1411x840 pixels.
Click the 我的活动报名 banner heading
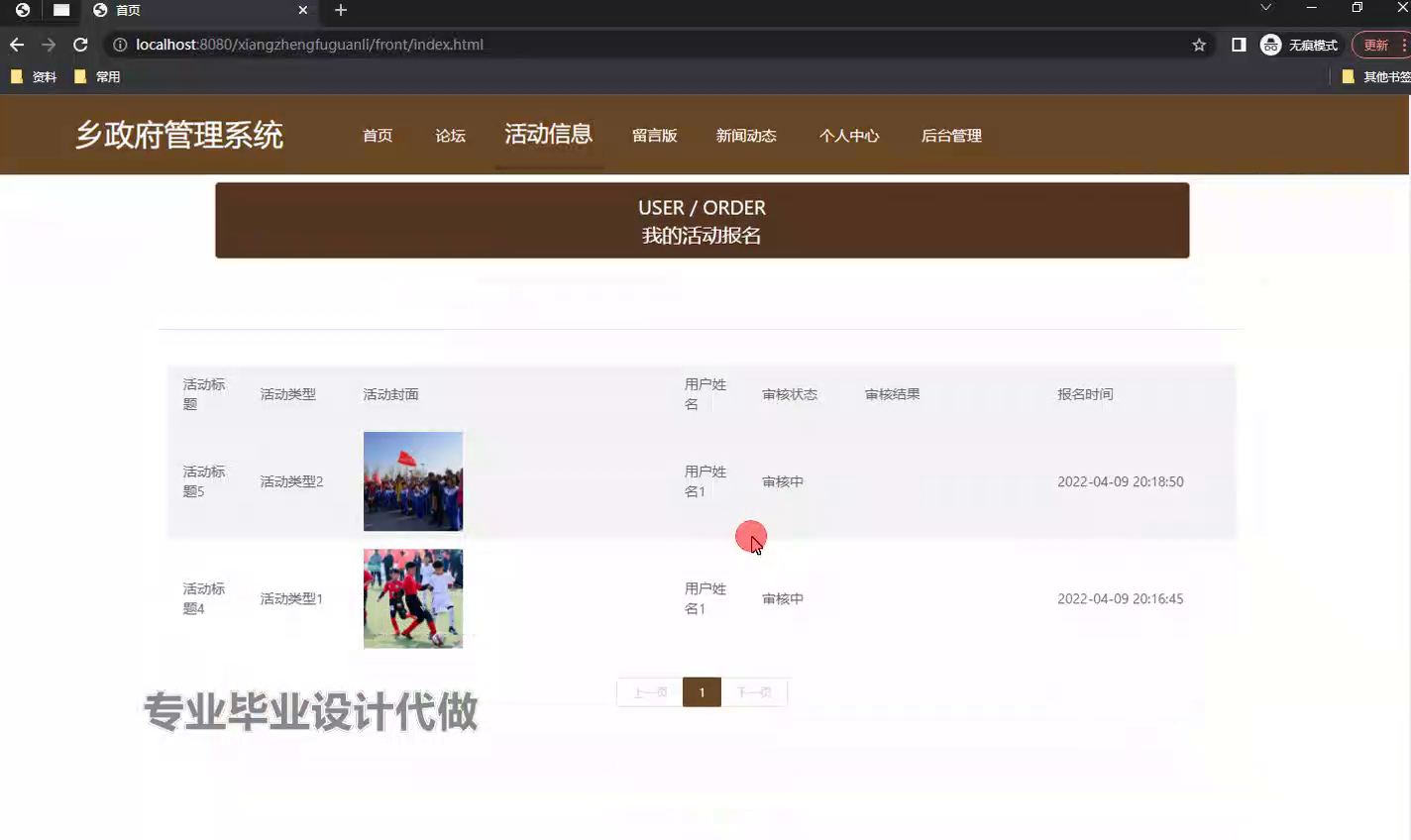pos(702,236)
